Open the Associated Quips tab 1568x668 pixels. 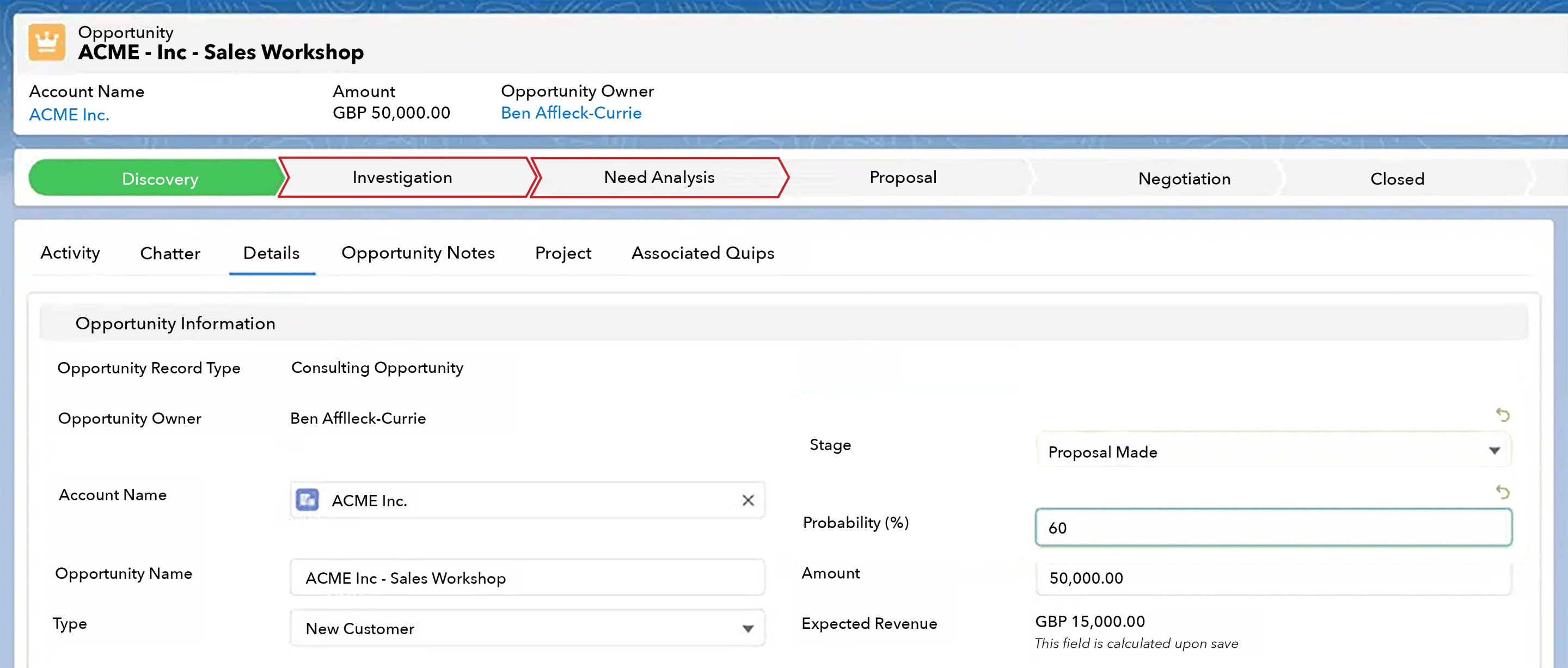click(x=702, y=253)
